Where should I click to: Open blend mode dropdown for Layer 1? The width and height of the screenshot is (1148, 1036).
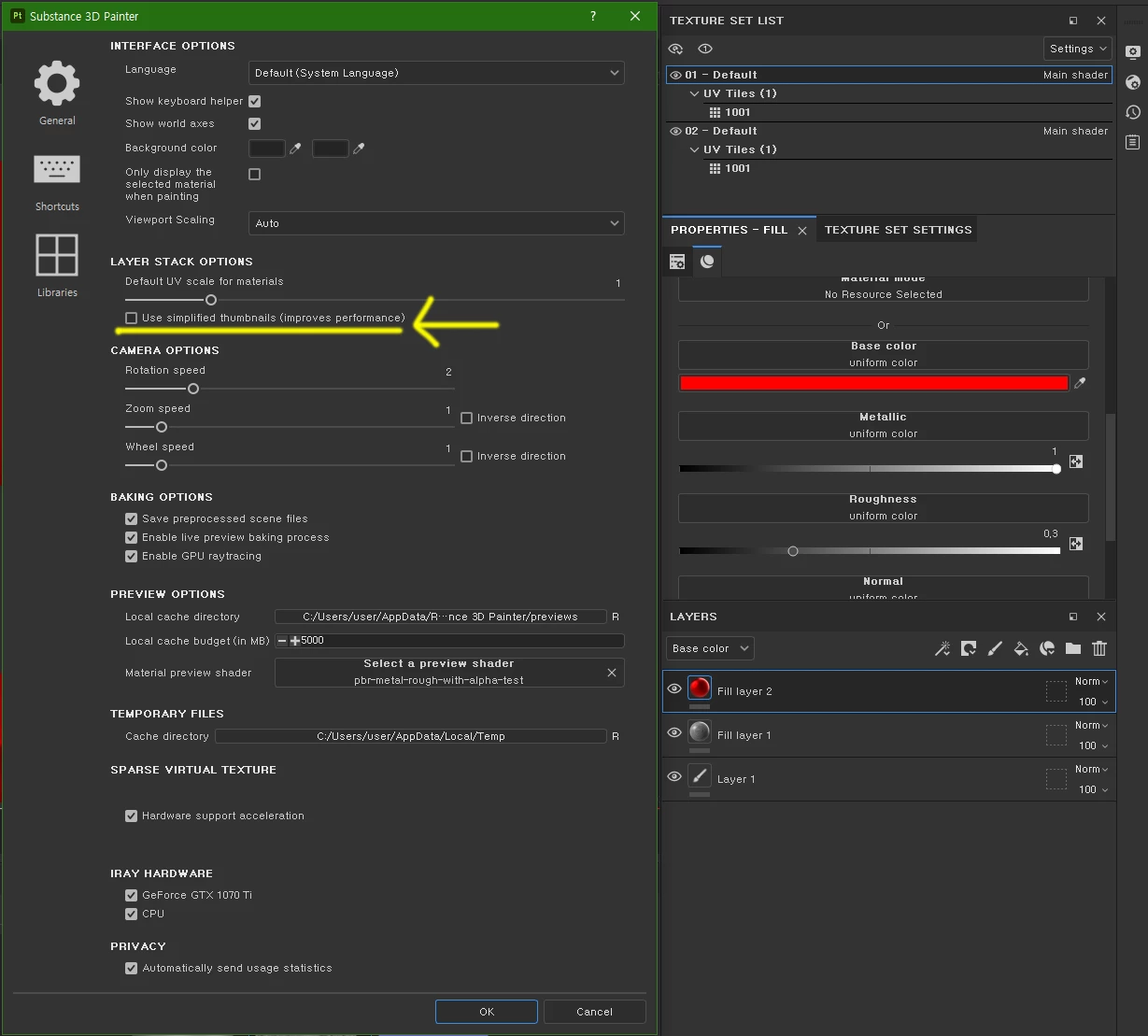pyautogui.click(x=1091, y=769)
